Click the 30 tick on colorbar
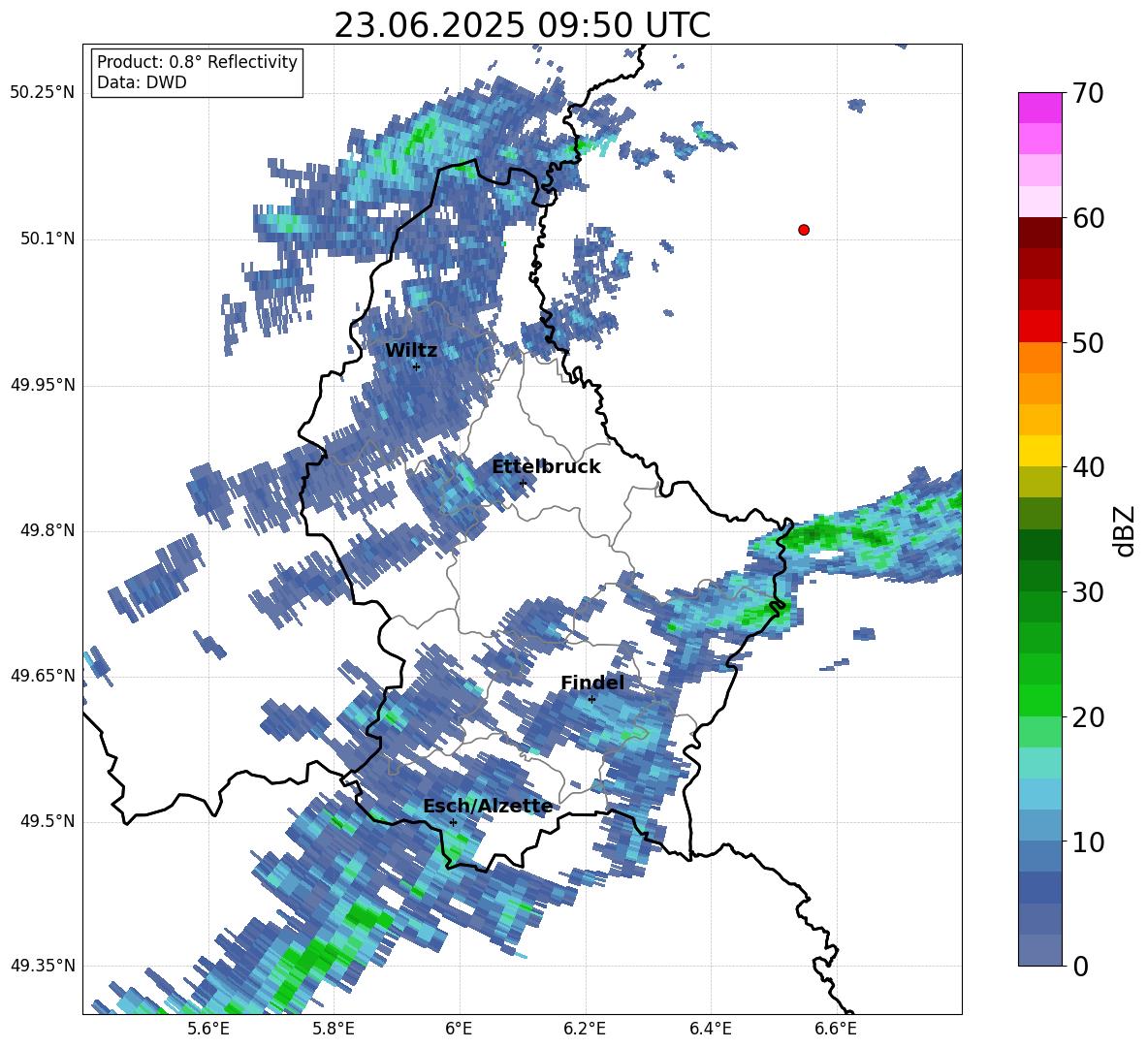1148x1048 pixels. [x=1088, y=592]
